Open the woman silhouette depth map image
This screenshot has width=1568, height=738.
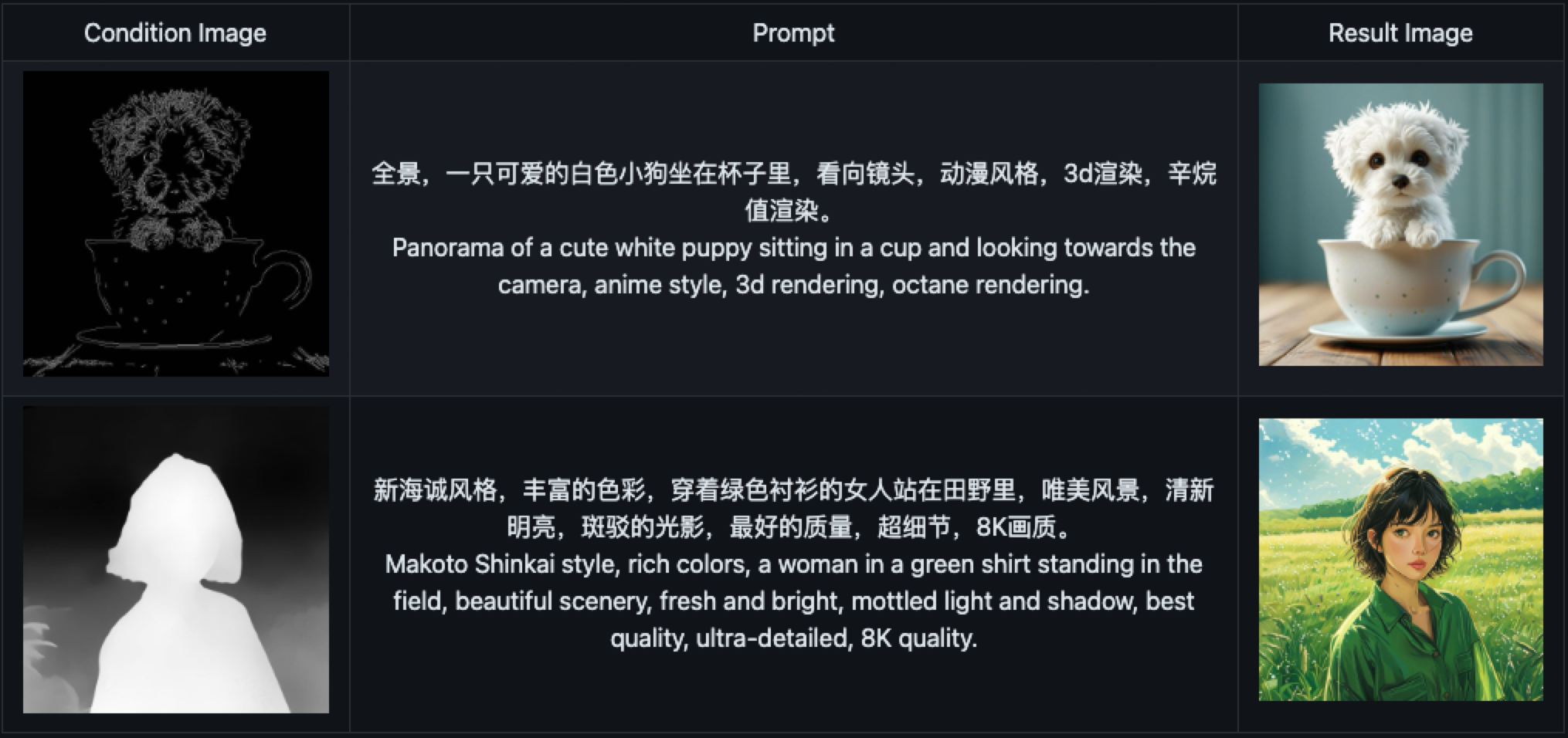click(x=176, y=560)
